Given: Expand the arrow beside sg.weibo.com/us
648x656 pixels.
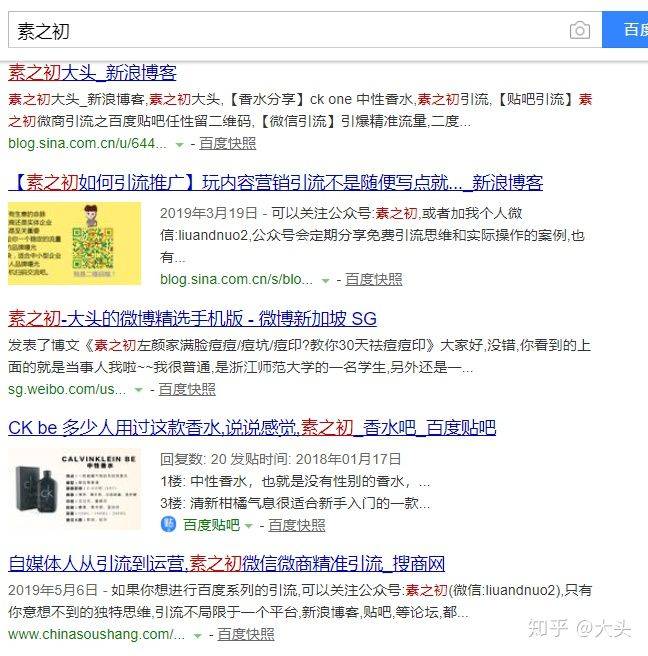Looking at the screenshot, I should [138, 390].
